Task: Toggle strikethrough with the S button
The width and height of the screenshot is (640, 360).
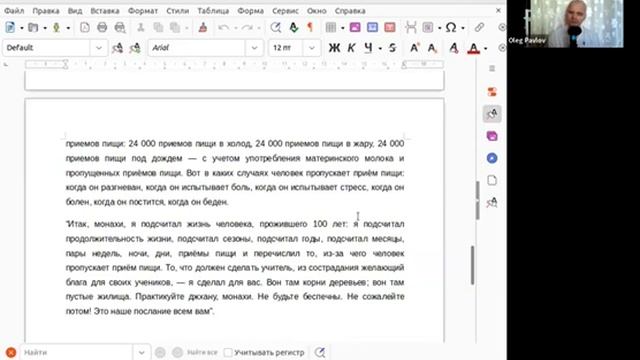Action: tap(393, 48)
